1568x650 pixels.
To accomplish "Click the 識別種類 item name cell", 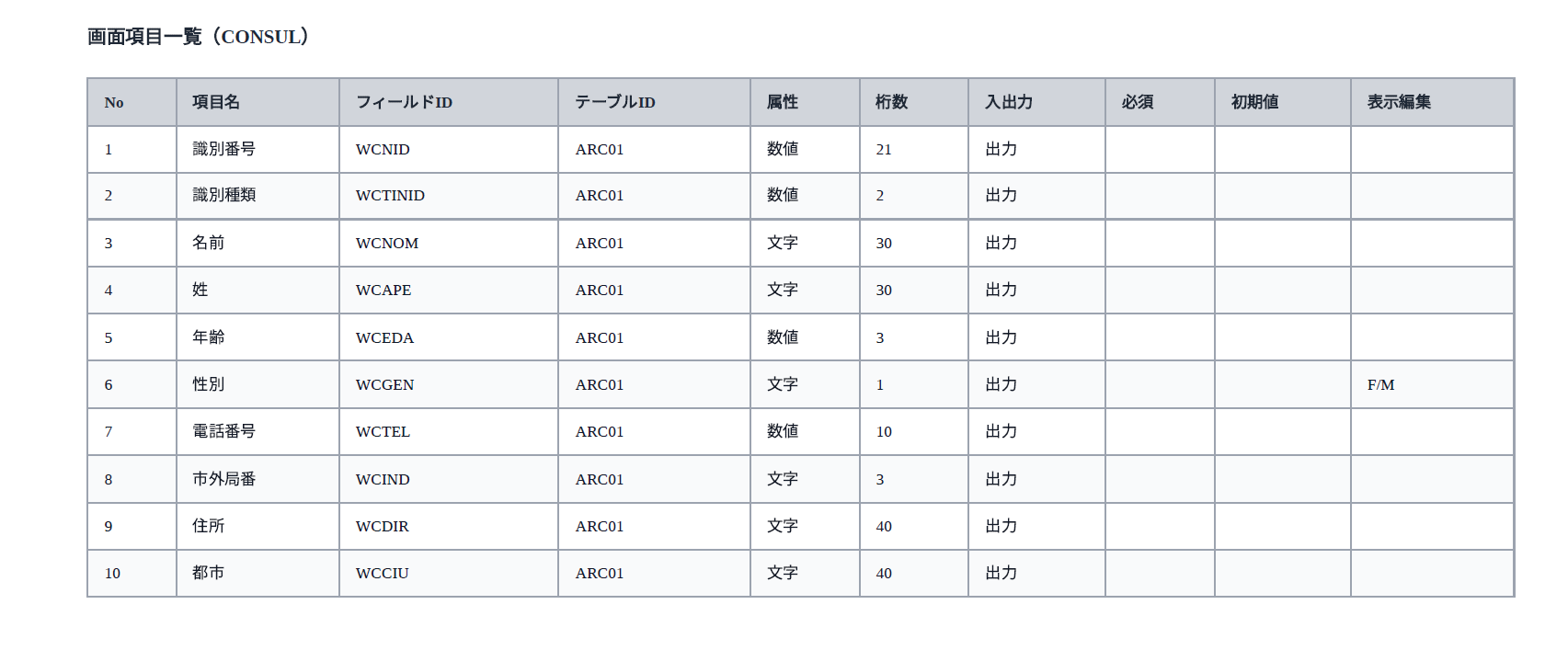I will point(258,195).
